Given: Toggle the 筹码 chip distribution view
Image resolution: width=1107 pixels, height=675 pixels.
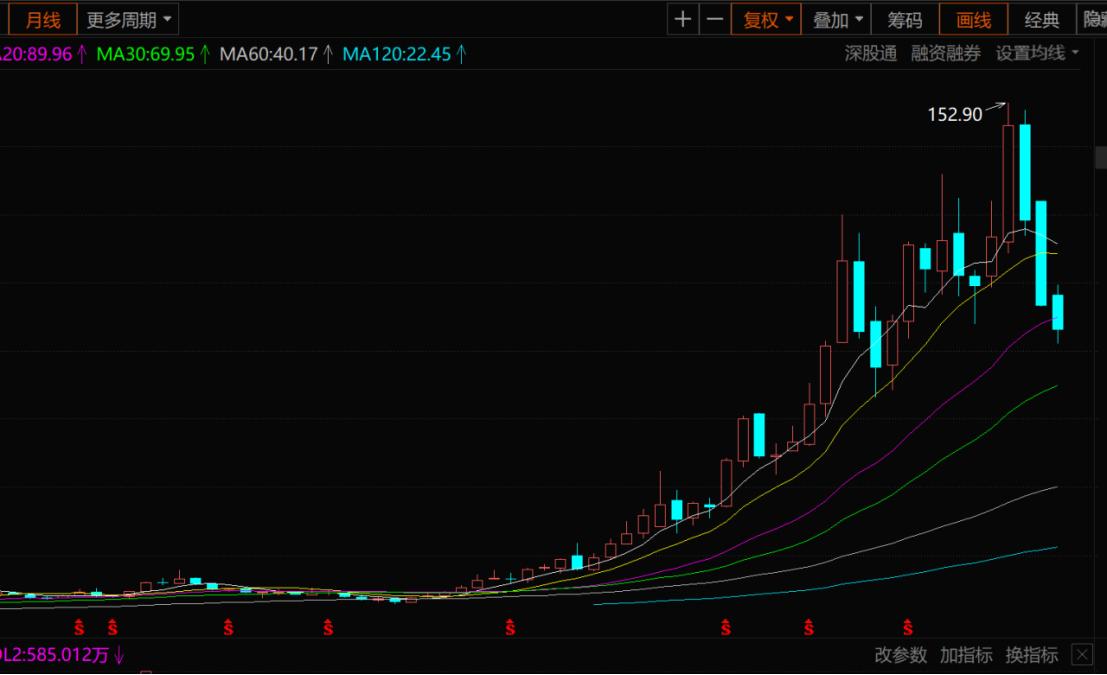Looking at the screenshot, I should [905, 19].
